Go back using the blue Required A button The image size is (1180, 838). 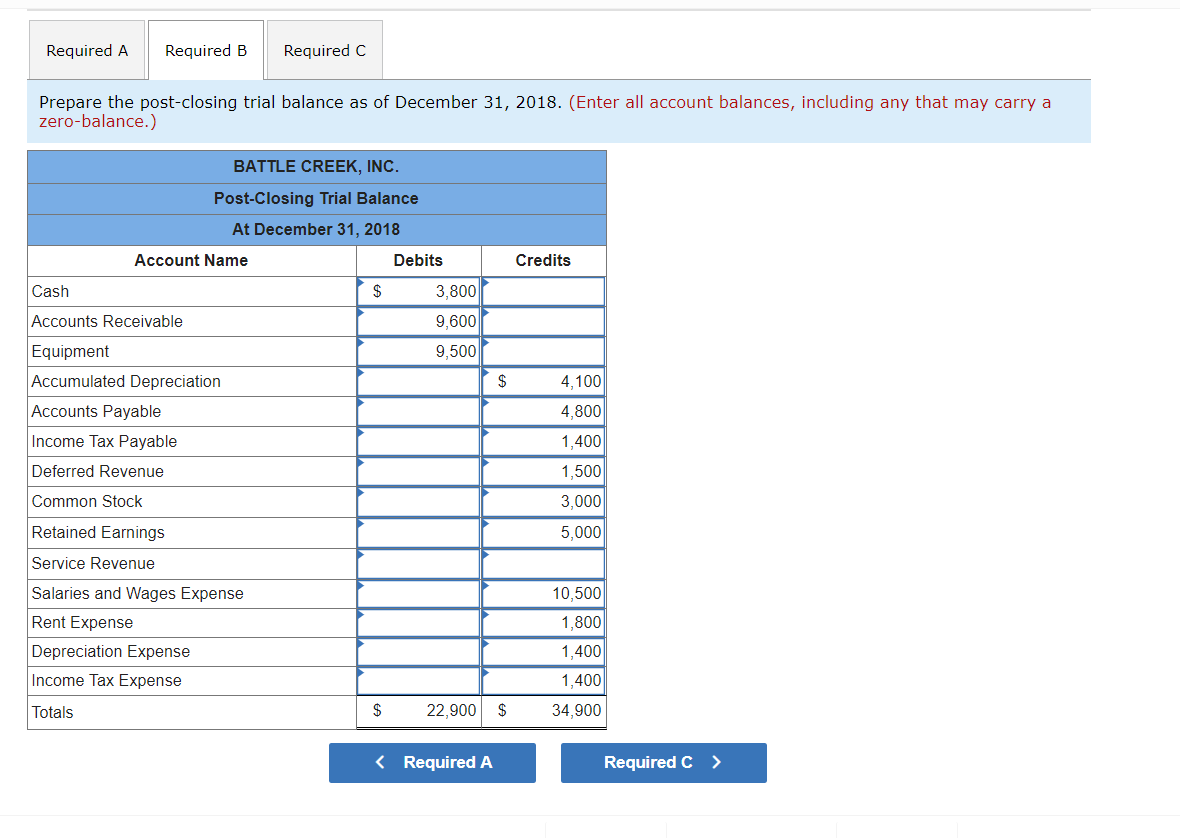(x=432, y=763)
